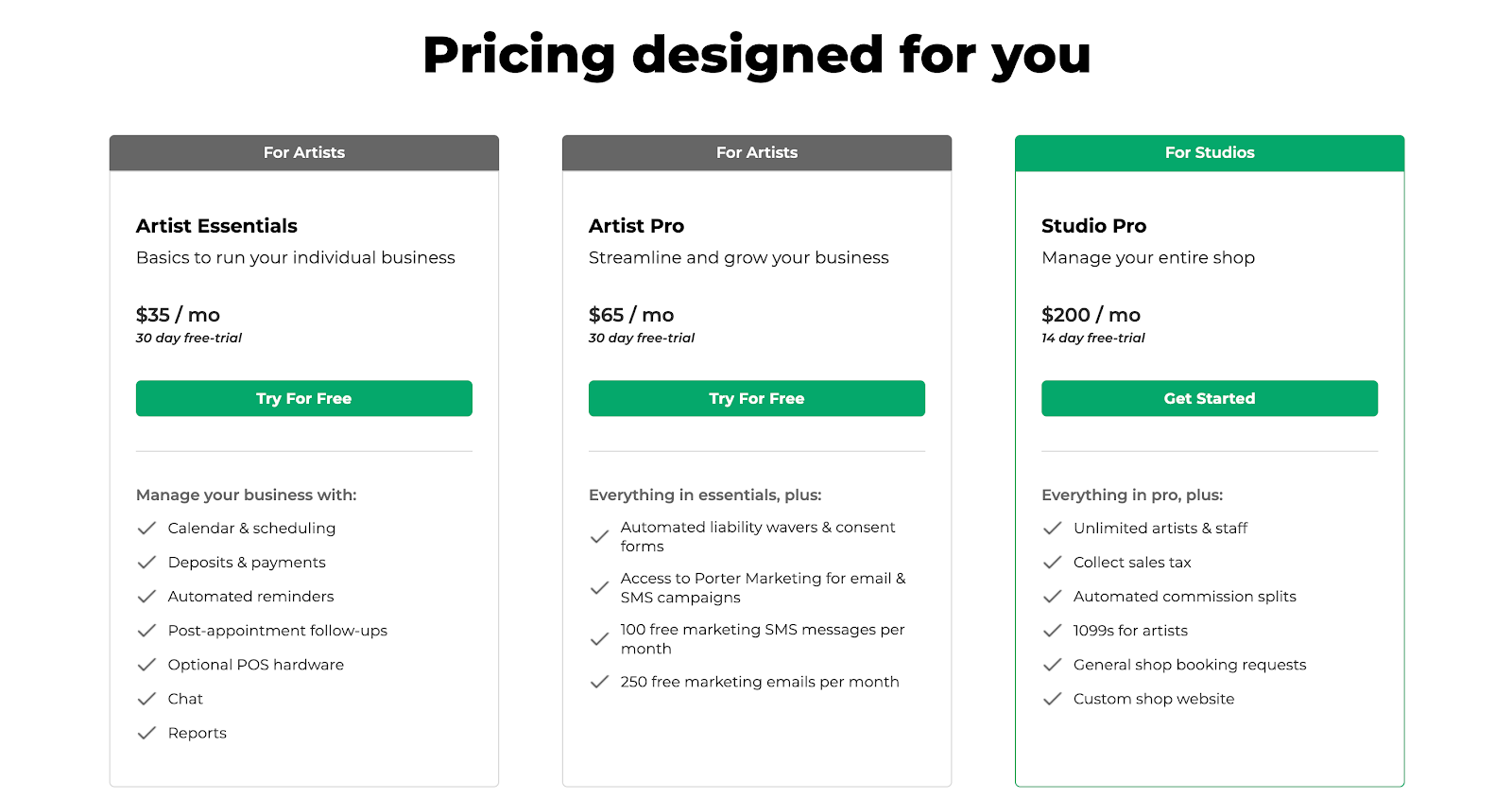Click the For Studios header banner

[1210, 152]
